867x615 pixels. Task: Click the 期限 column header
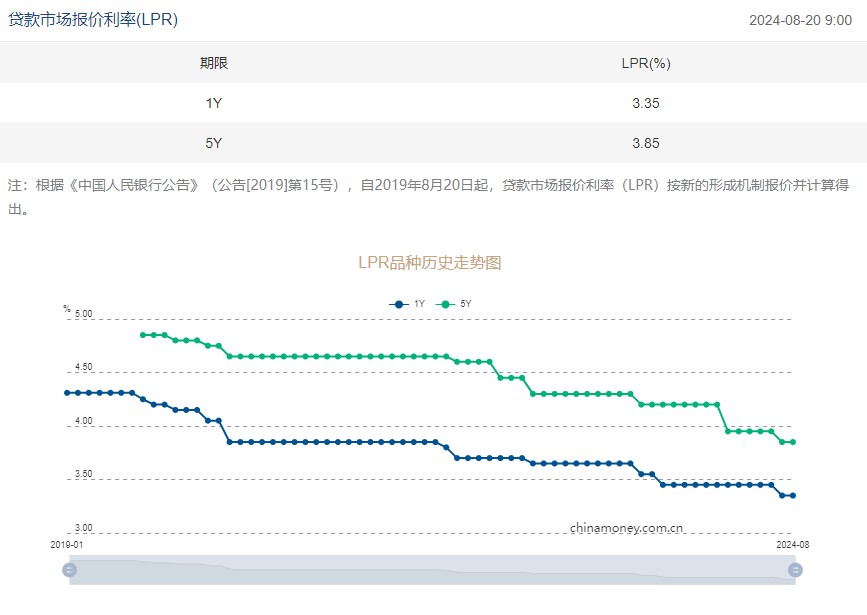point(213,63)
